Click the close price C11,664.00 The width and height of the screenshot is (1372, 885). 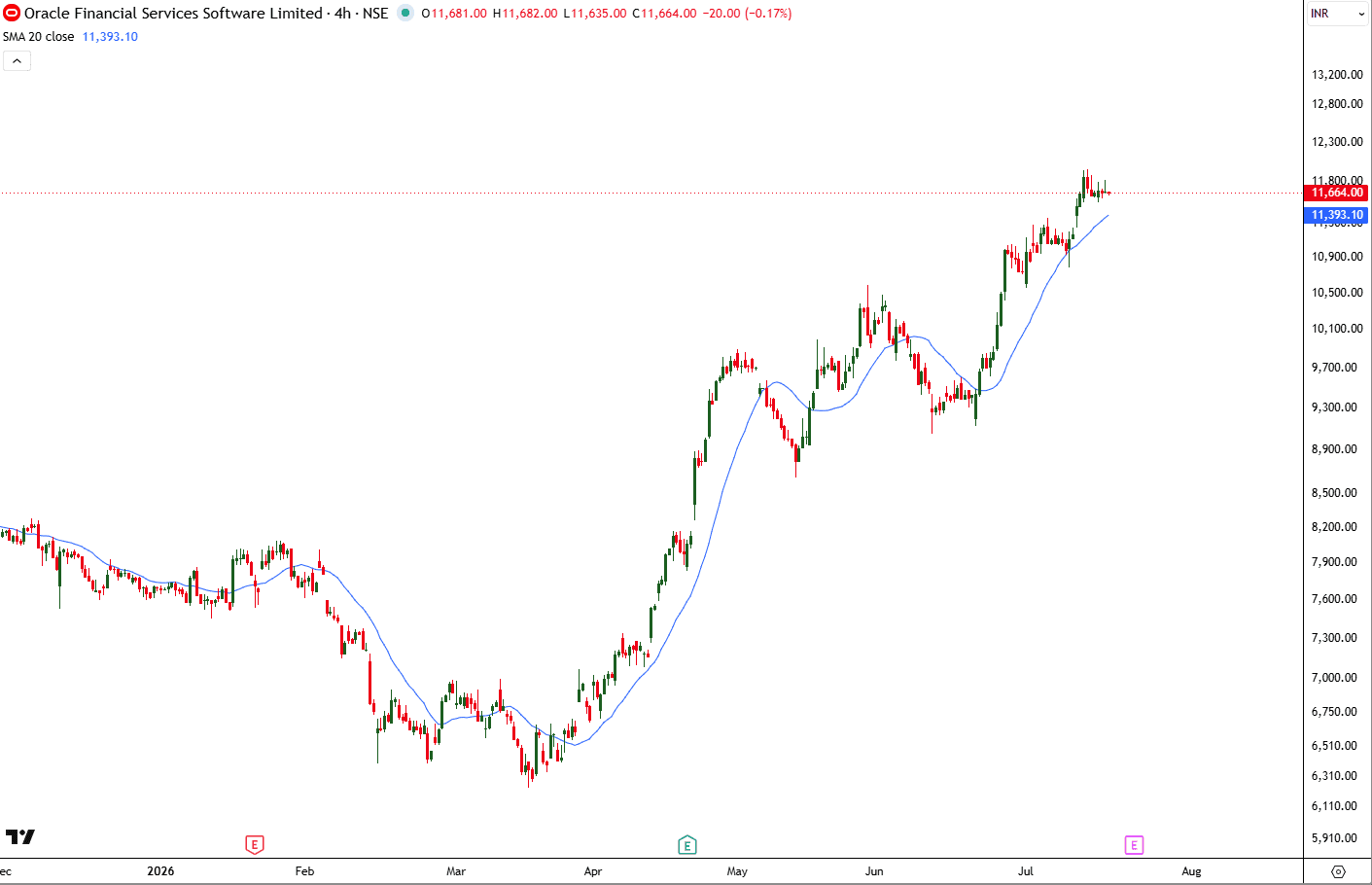664,14
